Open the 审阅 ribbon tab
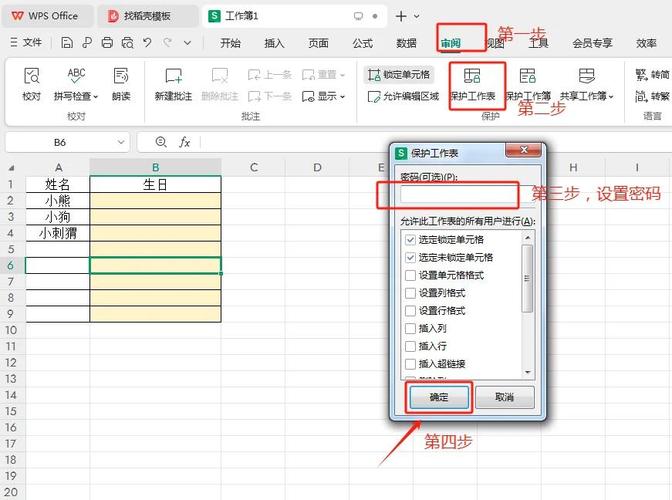672x500 pixels. click(451, 43)
